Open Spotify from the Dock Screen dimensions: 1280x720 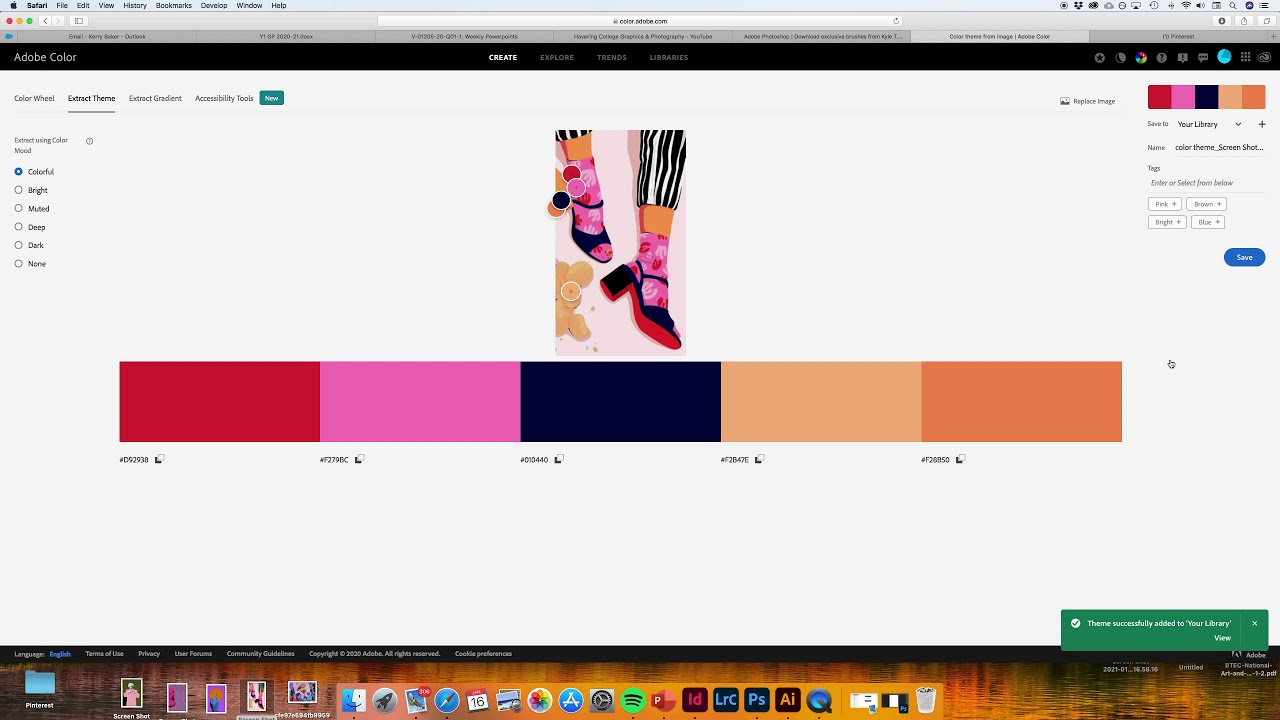point(633,700)
